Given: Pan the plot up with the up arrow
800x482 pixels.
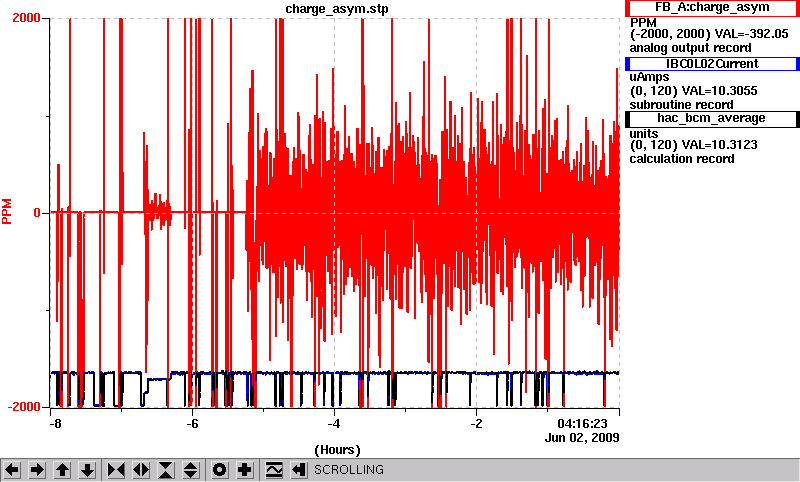Looking at the screenshot, I should (x=62, y=470).
